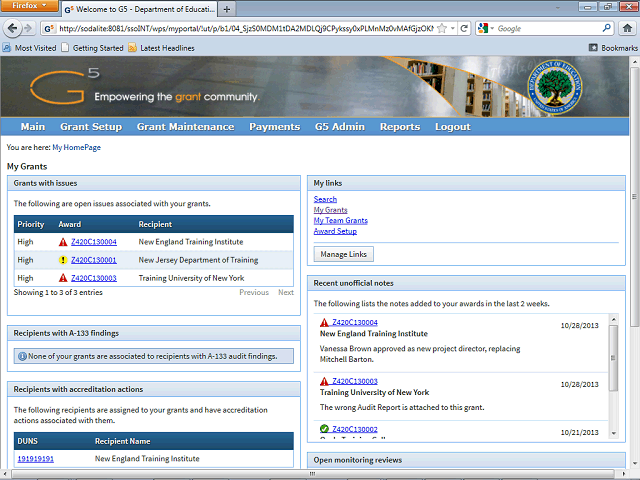Click New Jersey Department of Training cell
The height and width of the screenshot is (480, 640).
click(x=198, y=260)
